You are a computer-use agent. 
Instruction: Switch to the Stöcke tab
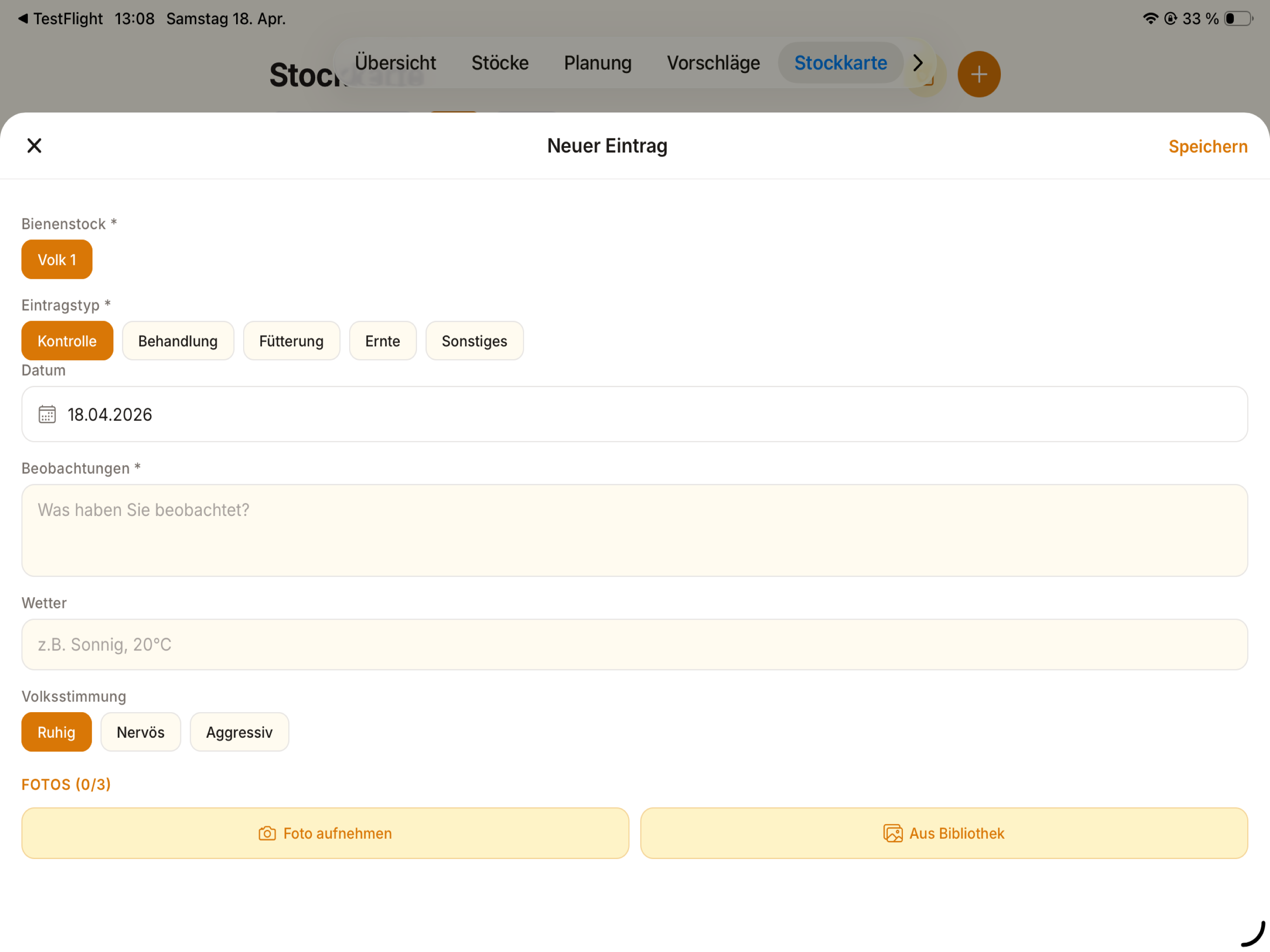click(x=500, y=63)
